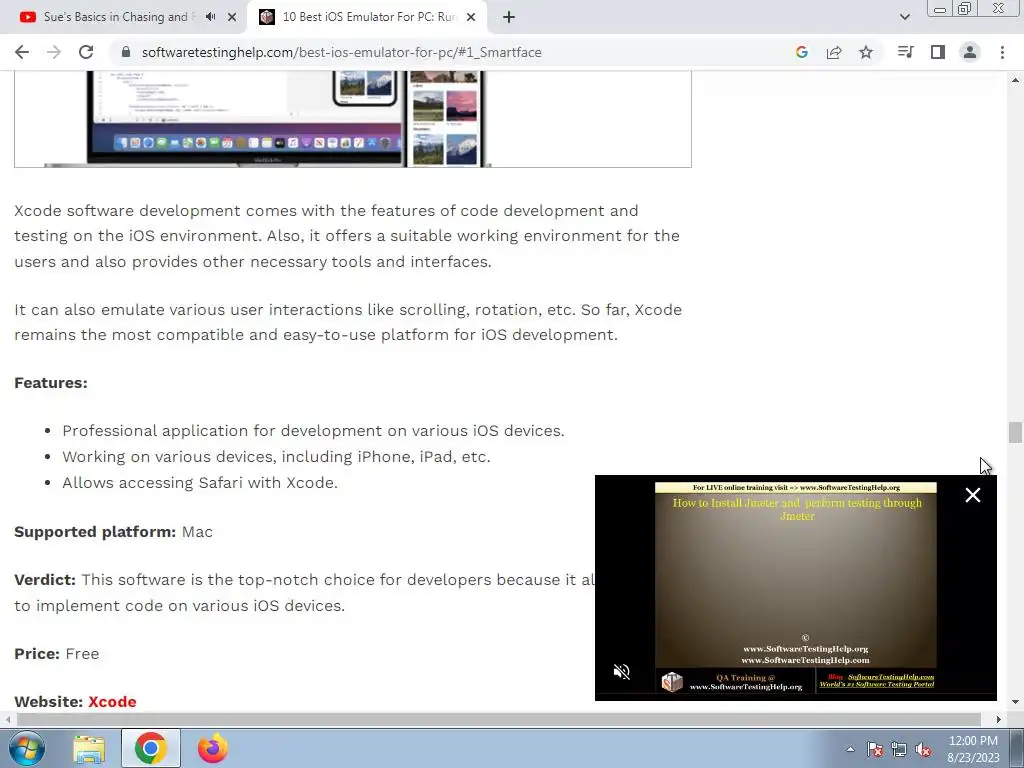
Task: Reload the current page
Action: click(86, 52)
